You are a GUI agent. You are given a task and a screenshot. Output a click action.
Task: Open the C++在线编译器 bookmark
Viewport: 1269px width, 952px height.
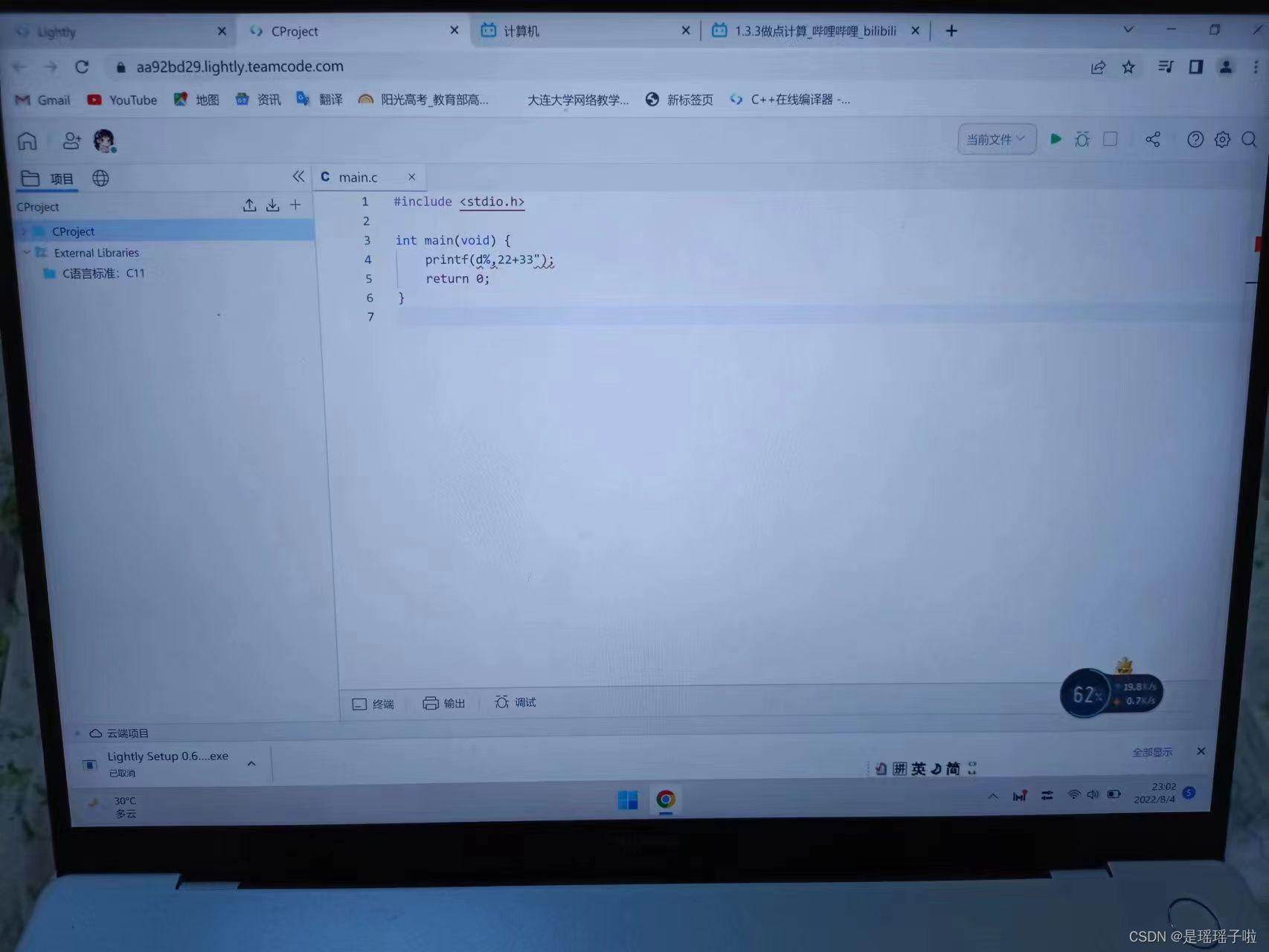click(791, 99)
